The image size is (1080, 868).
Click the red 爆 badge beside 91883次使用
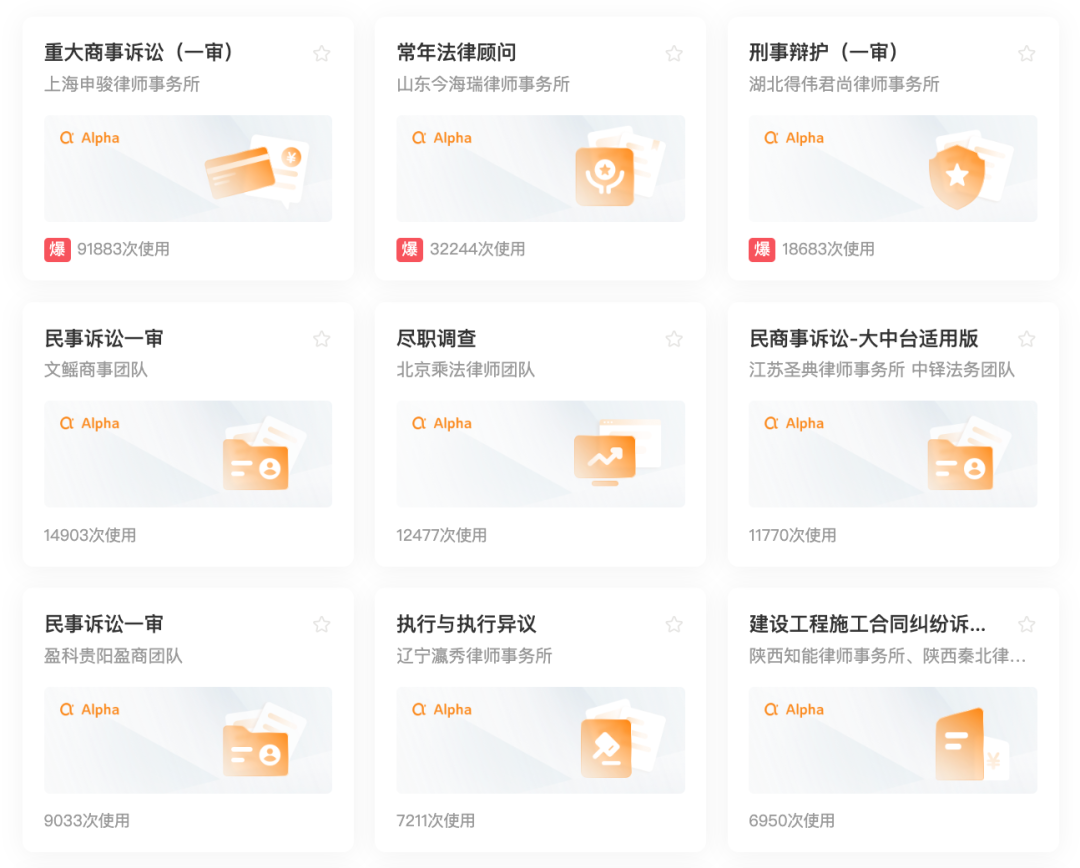click(57, 249)
